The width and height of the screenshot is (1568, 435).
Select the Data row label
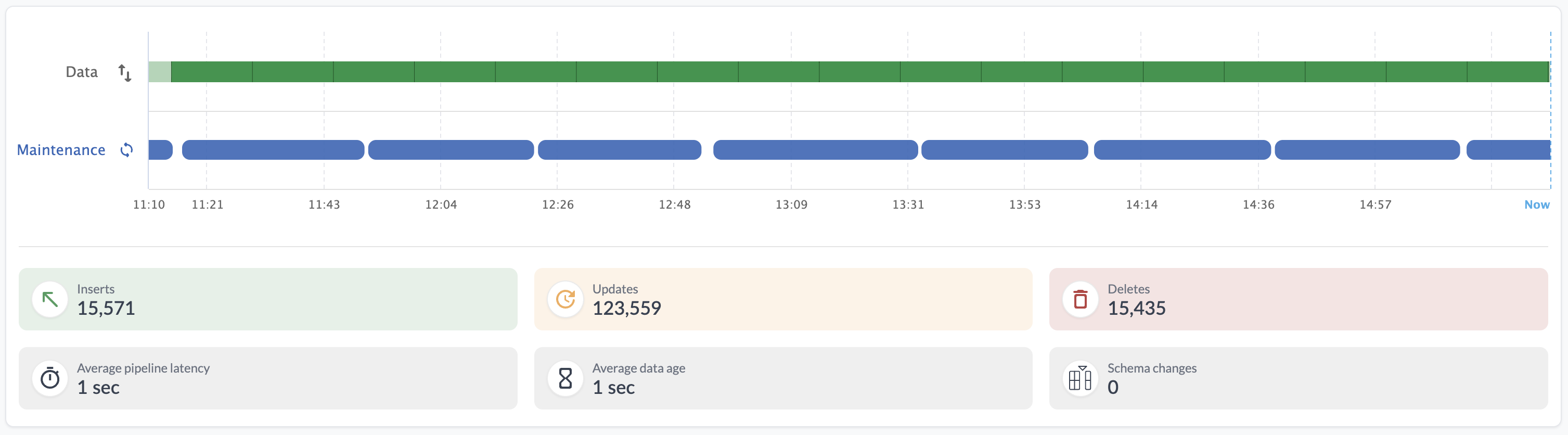(x=82, y=72)
